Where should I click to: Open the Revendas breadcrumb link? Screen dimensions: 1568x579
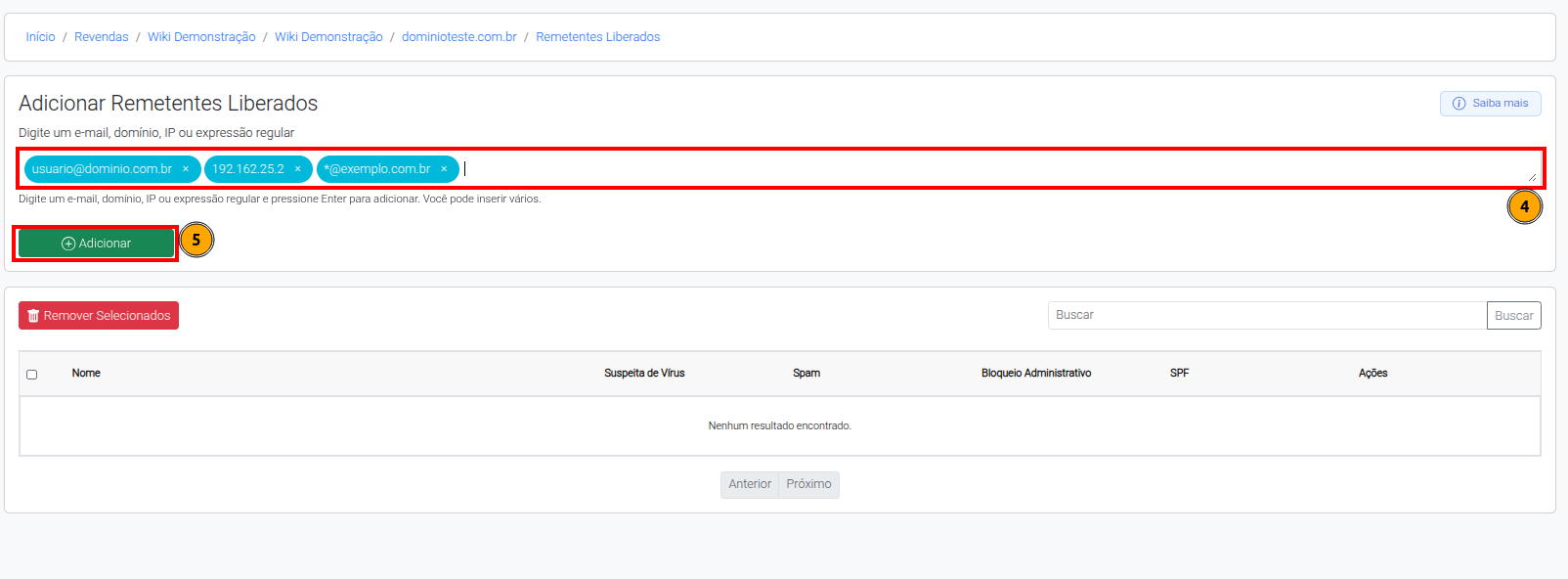tap(102, 37)
